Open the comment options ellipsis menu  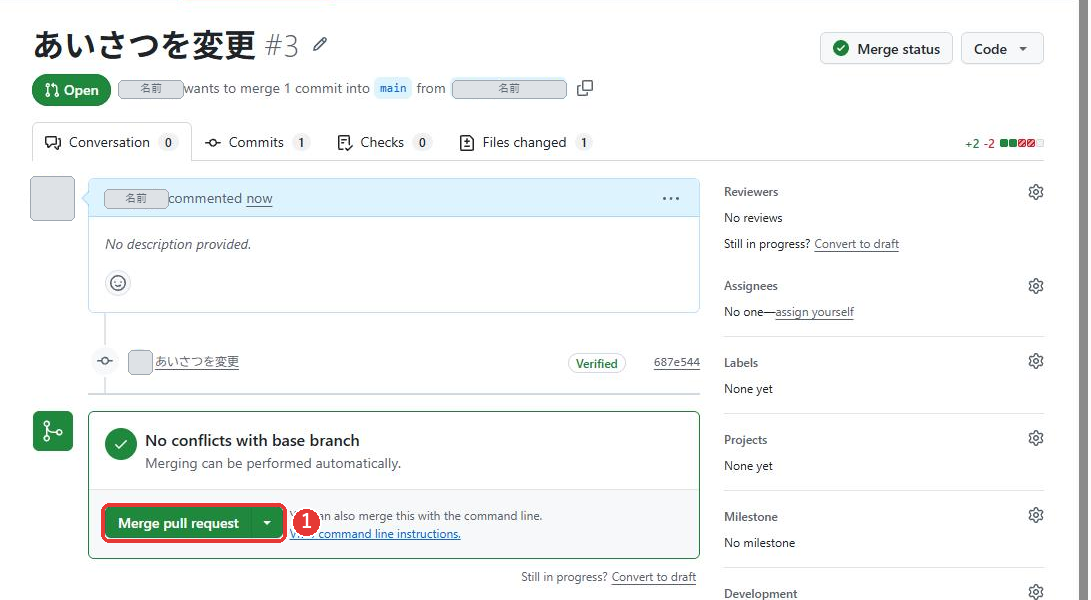point(671,199)
